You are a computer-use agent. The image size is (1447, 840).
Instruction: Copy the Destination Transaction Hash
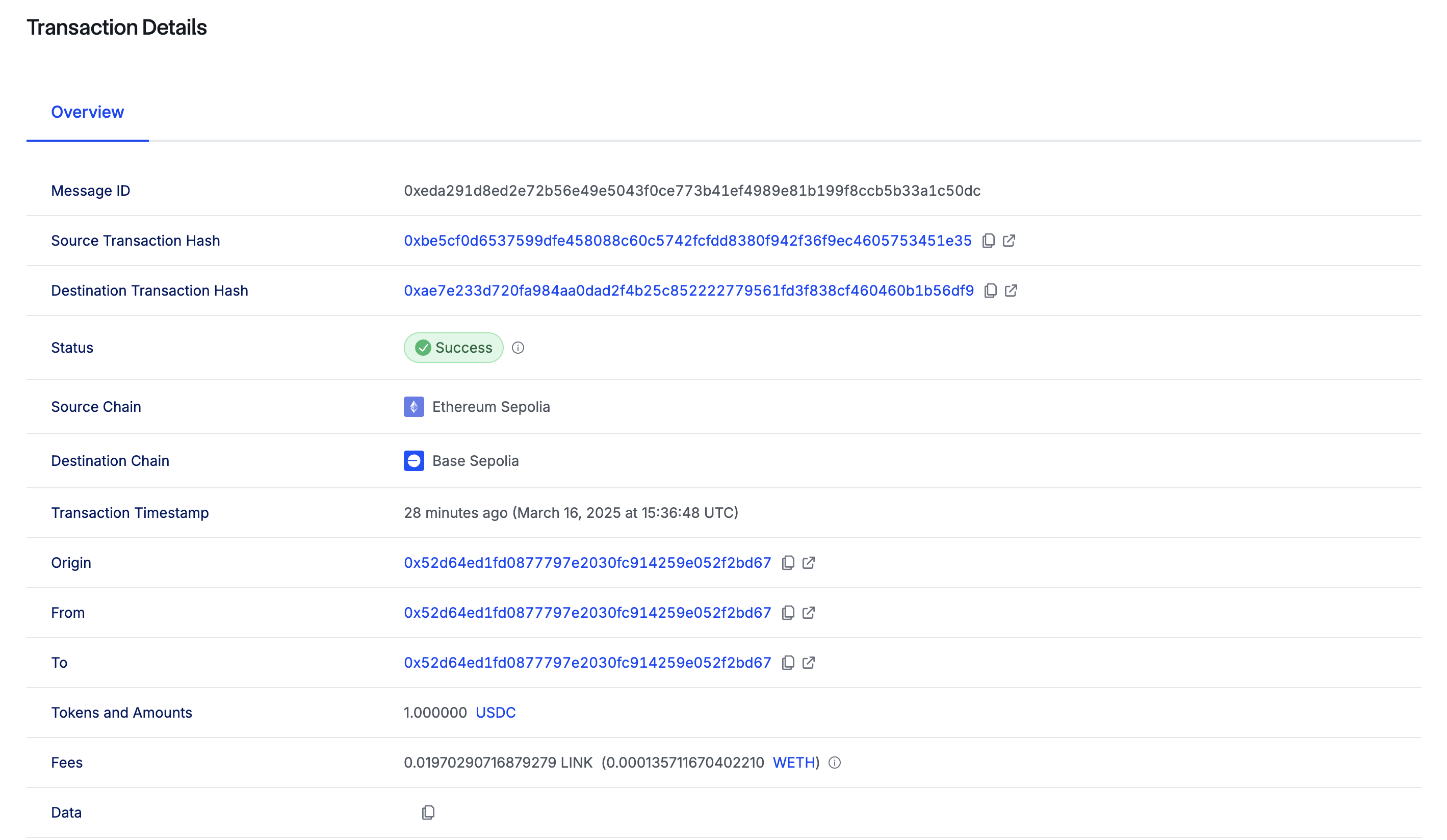pos(991,291)
